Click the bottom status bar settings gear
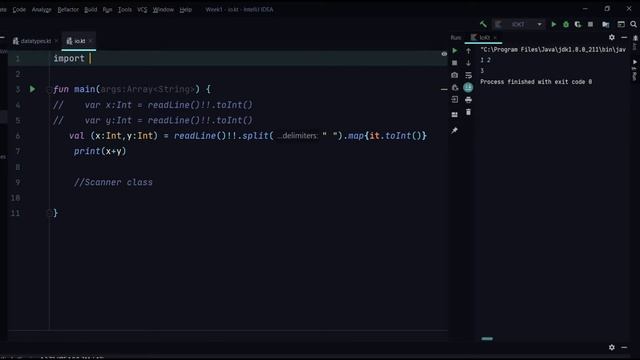This screenshot has width=640, height=360. click(611, 347)
